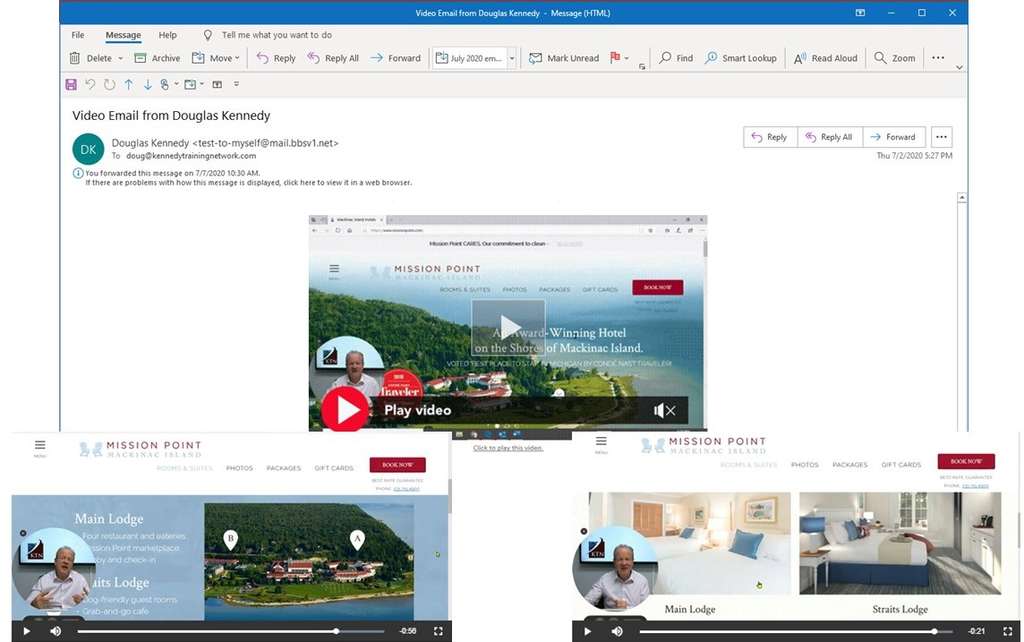This screenshot has height=642, width=1024.
Task: Select the Message ribbon tab
Action: (x=123, y=35)
